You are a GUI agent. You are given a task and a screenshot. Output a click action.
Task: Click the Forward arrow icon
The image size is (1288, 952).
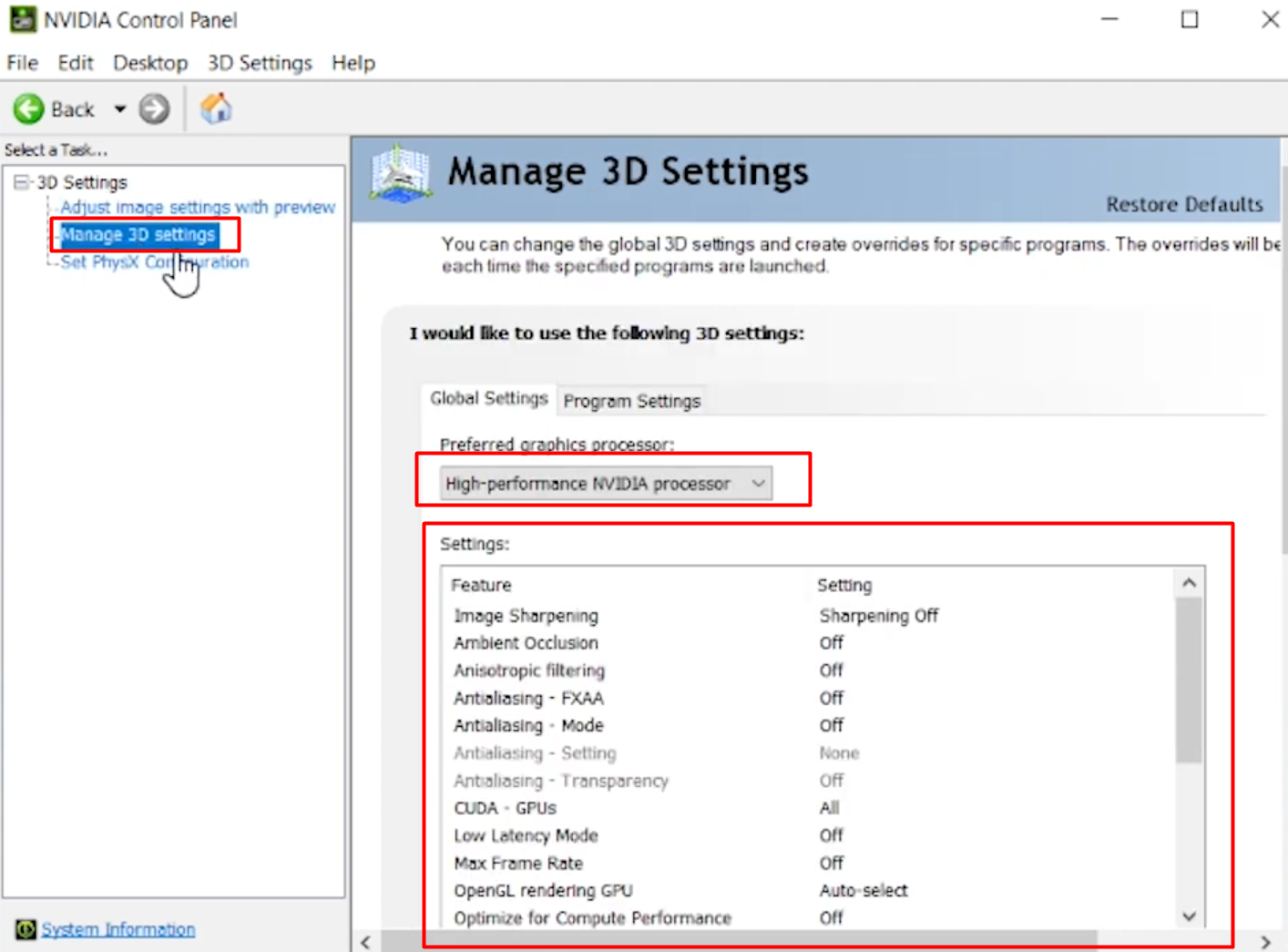[154, 109]
